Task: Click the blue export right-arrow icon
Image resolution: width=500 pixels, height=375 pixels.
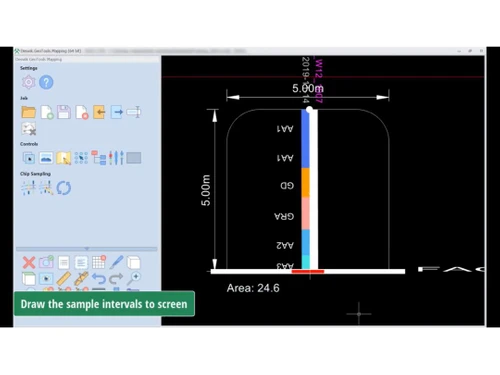Action: (x=117, y=112)
